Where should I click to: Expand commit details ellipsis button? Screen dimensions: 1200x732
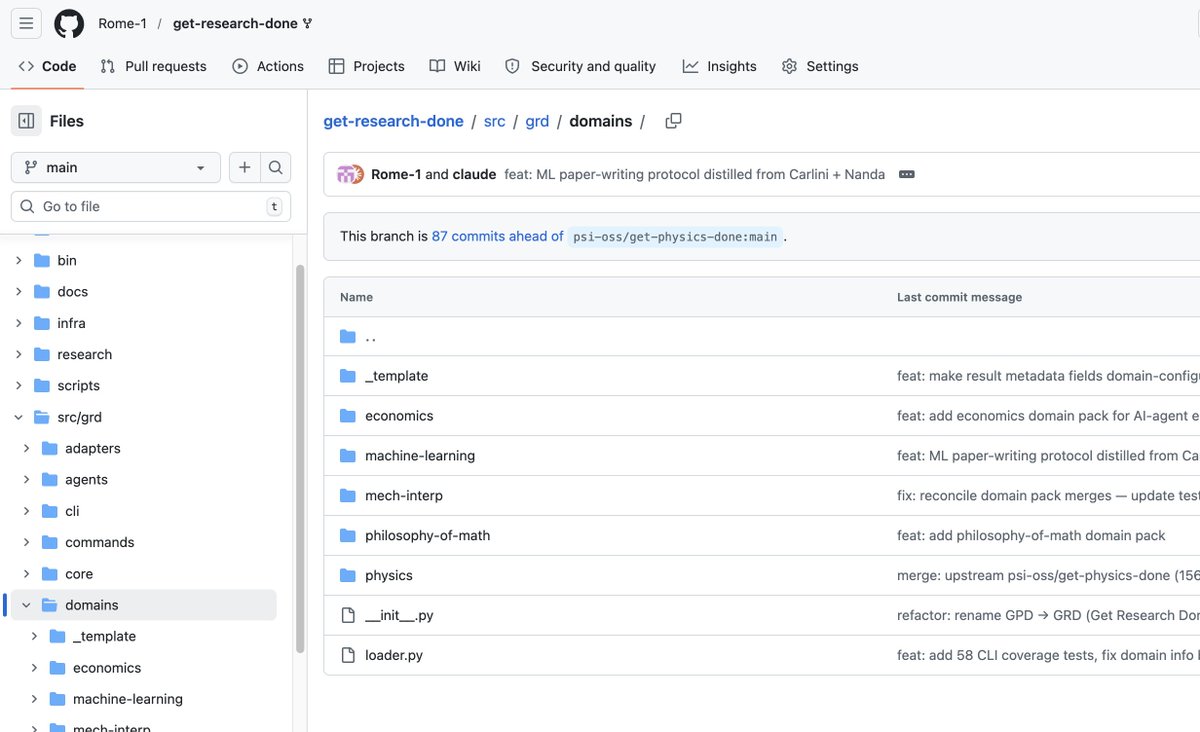click(x=907, y=174)
